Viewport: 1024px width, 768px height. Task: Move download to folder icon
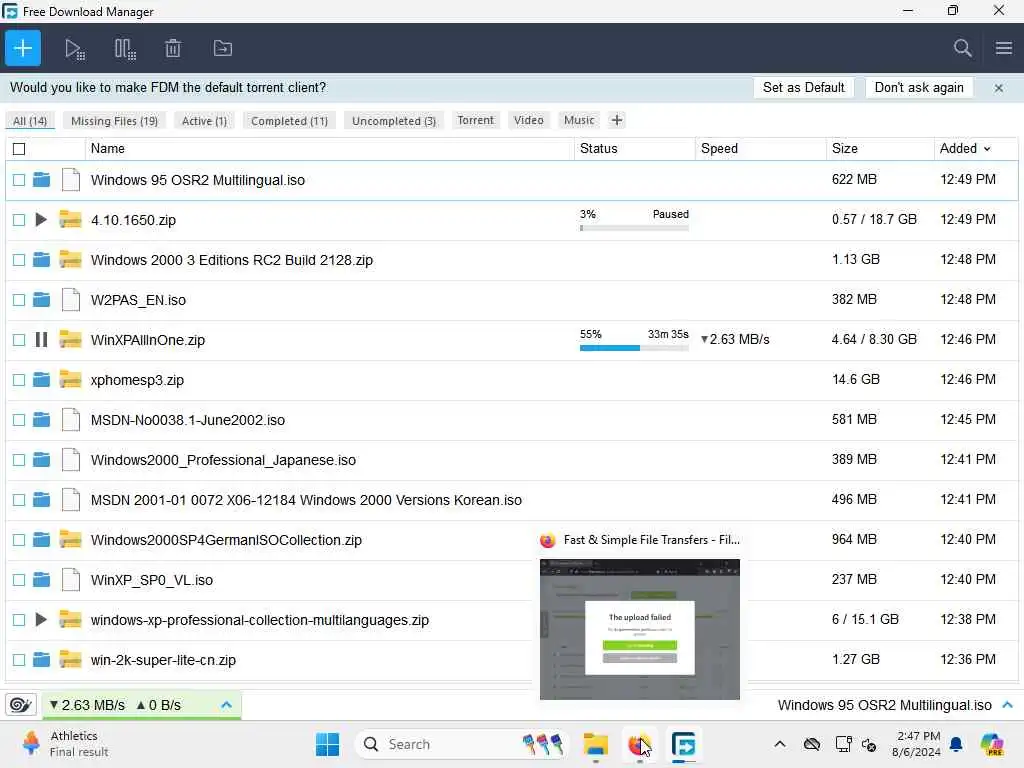(223, 48)
